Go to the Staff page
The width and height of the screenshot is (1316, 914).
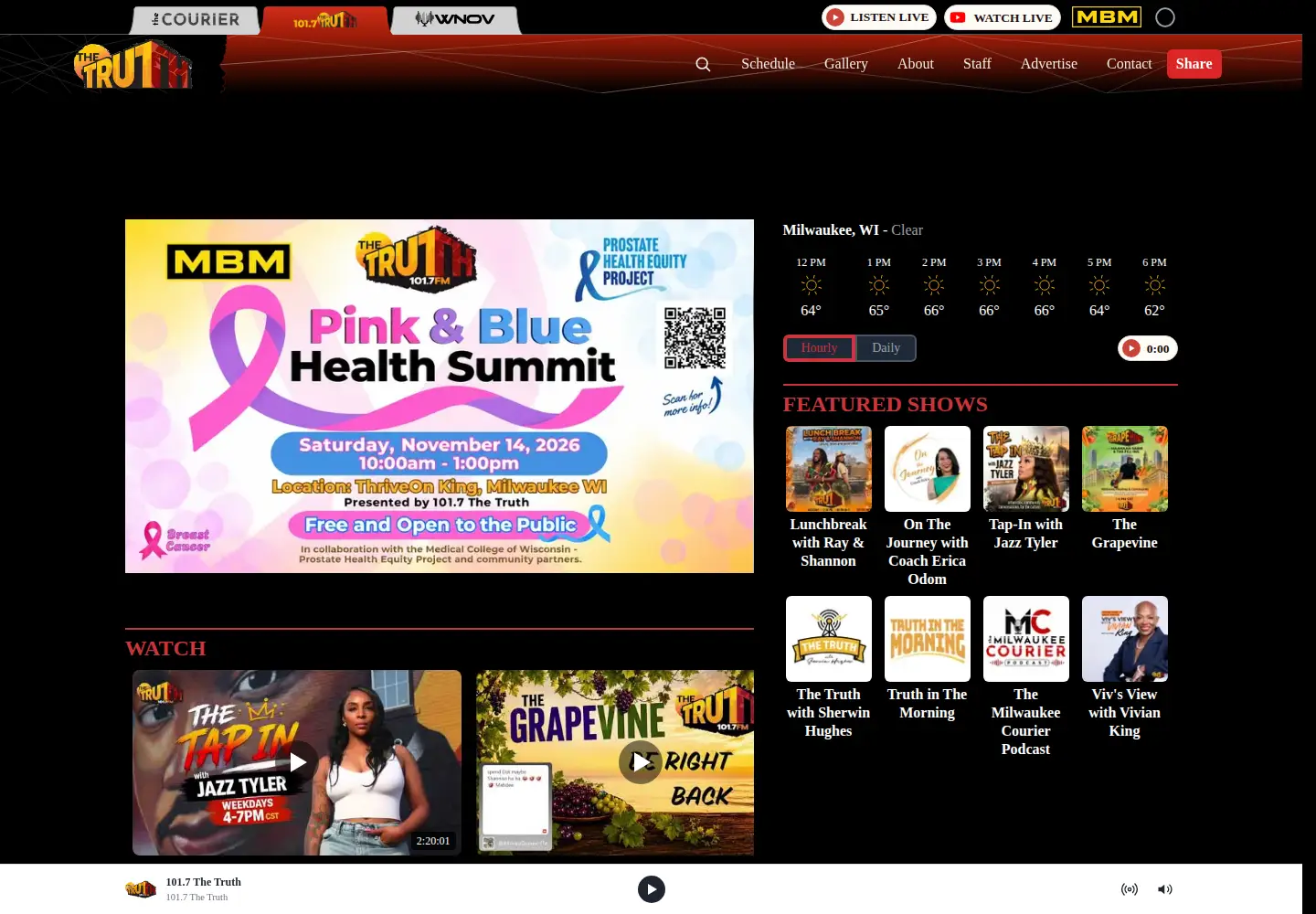point(977,64)
